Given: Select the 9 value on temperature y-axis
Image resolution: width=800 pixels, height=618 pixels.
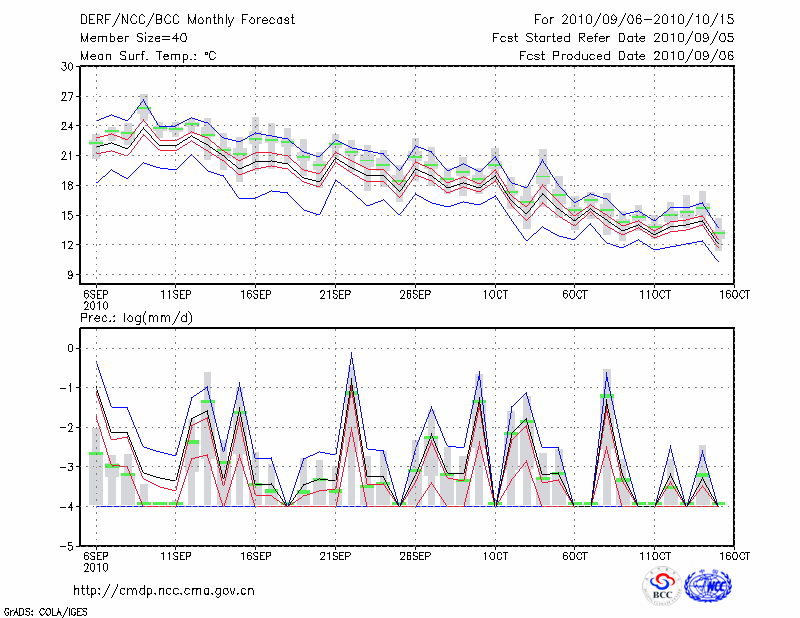Looking at the screenshot, I should coord(71,275).
